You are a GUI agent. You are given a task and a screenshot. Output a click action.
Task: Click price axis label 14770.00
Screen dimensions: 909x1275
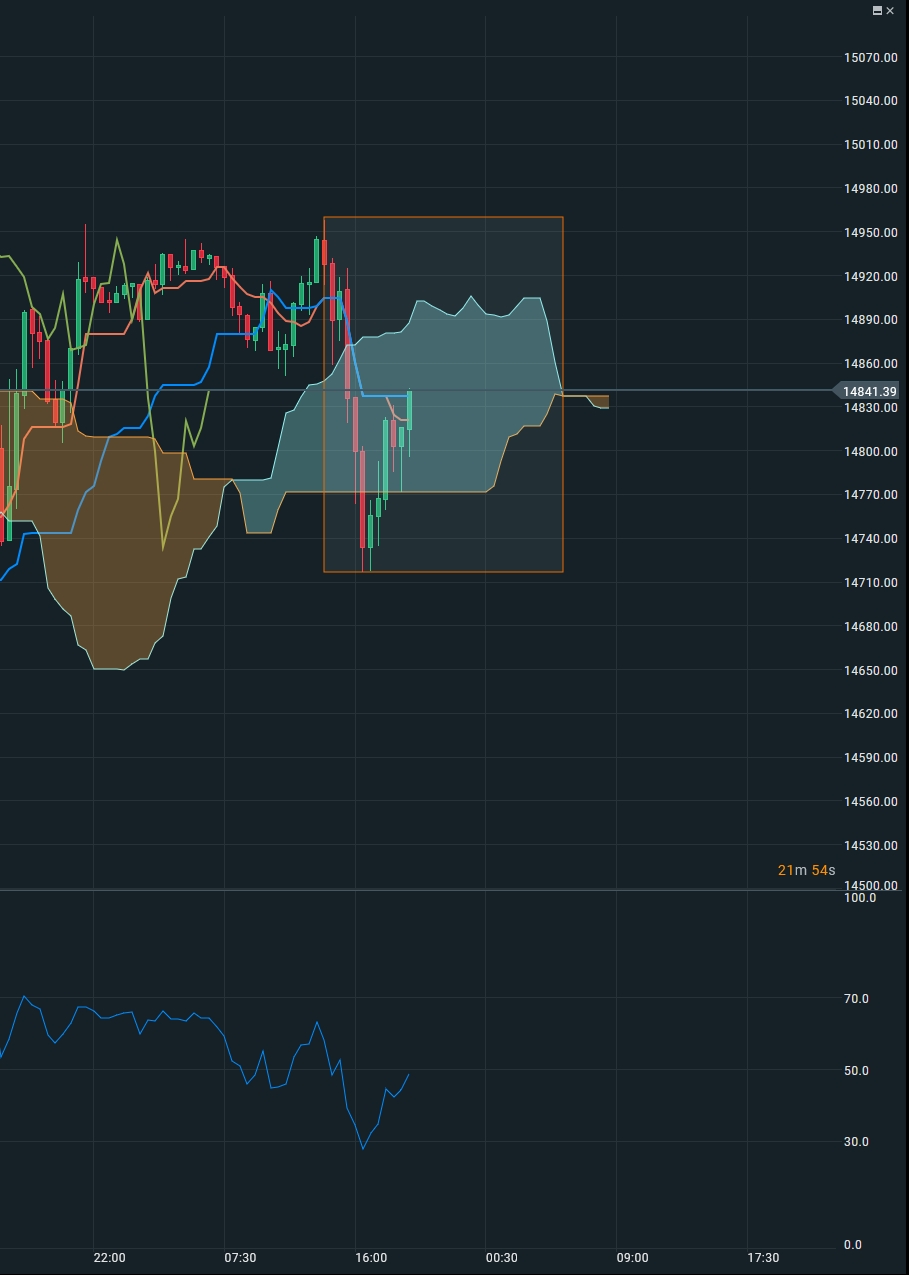click(x=870, y=495)
